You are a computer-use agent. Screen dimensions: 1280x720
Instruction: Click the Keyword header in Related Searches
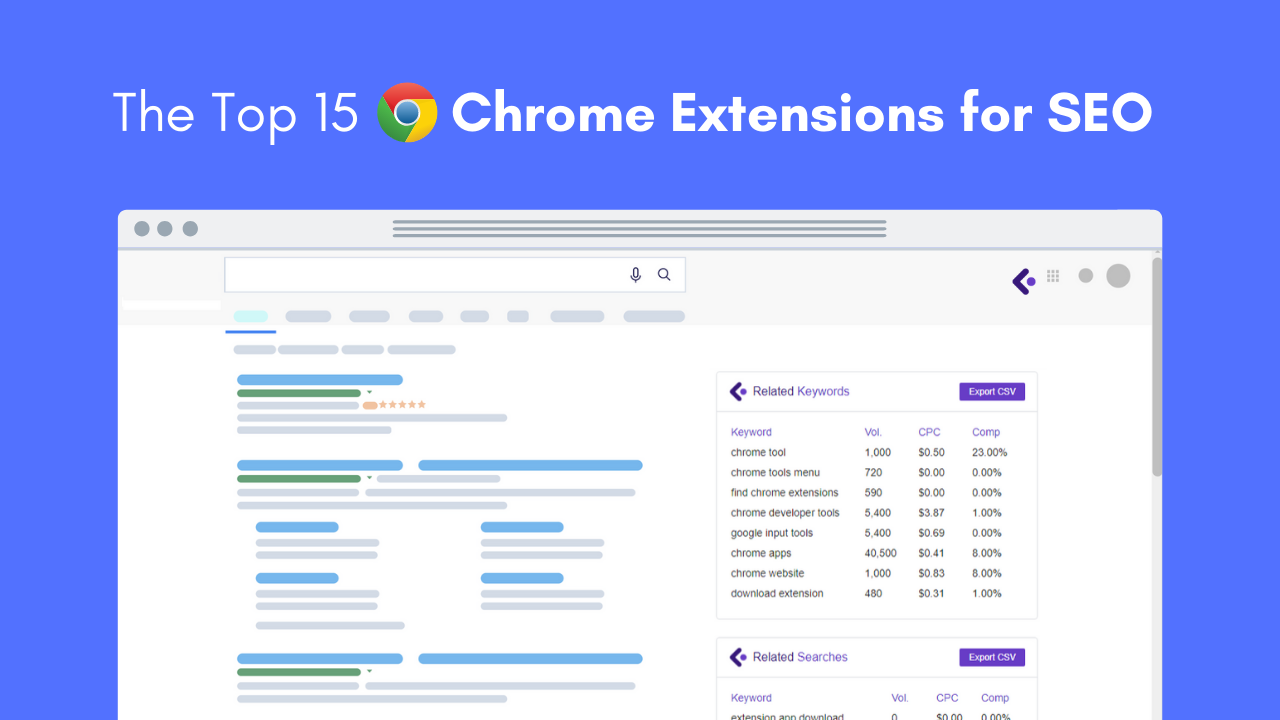point(751,698)
